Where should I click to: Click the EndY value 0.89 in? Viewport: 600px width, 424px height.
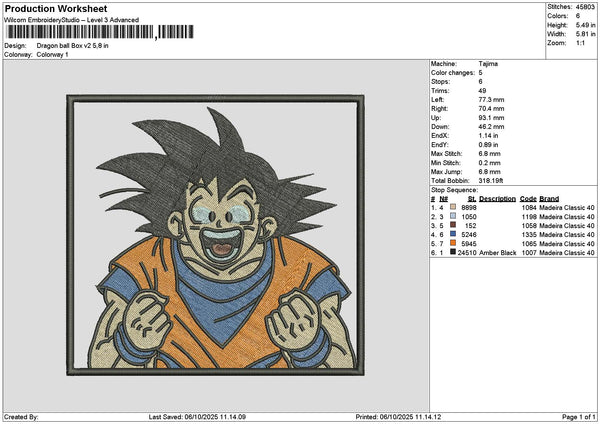point(488,145)
